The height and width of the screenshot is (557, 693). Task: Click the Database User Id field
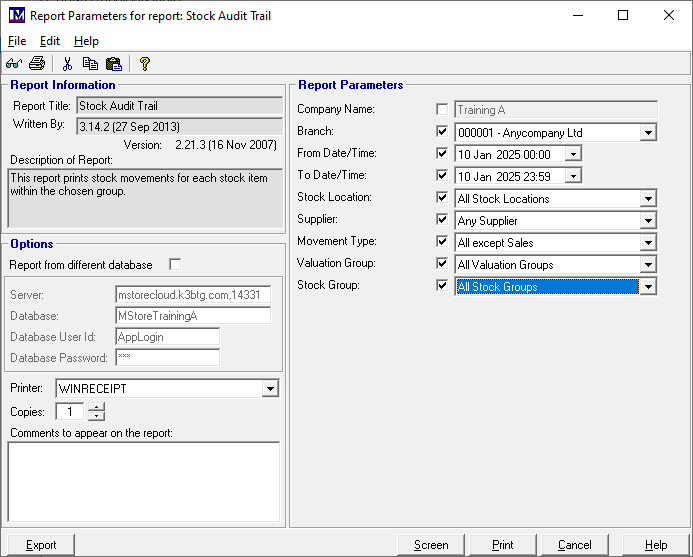point(168,336)
